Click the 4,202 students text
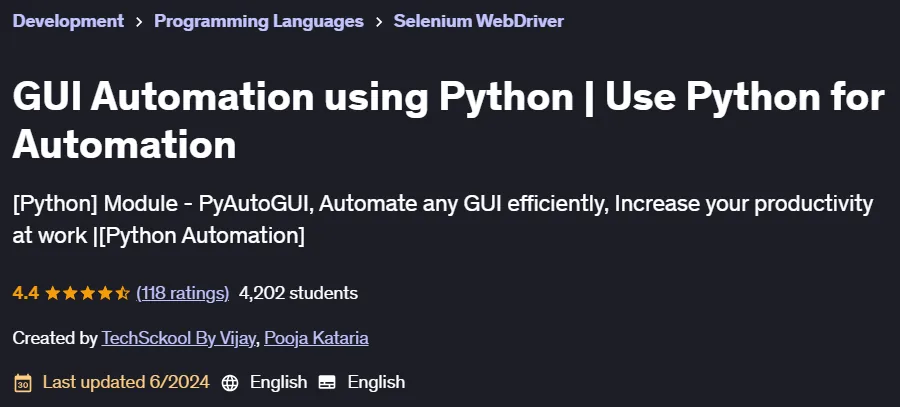Image resolution: width=900 pixels, height=407 pixels. pyautogui.click(x=298, y=293)
